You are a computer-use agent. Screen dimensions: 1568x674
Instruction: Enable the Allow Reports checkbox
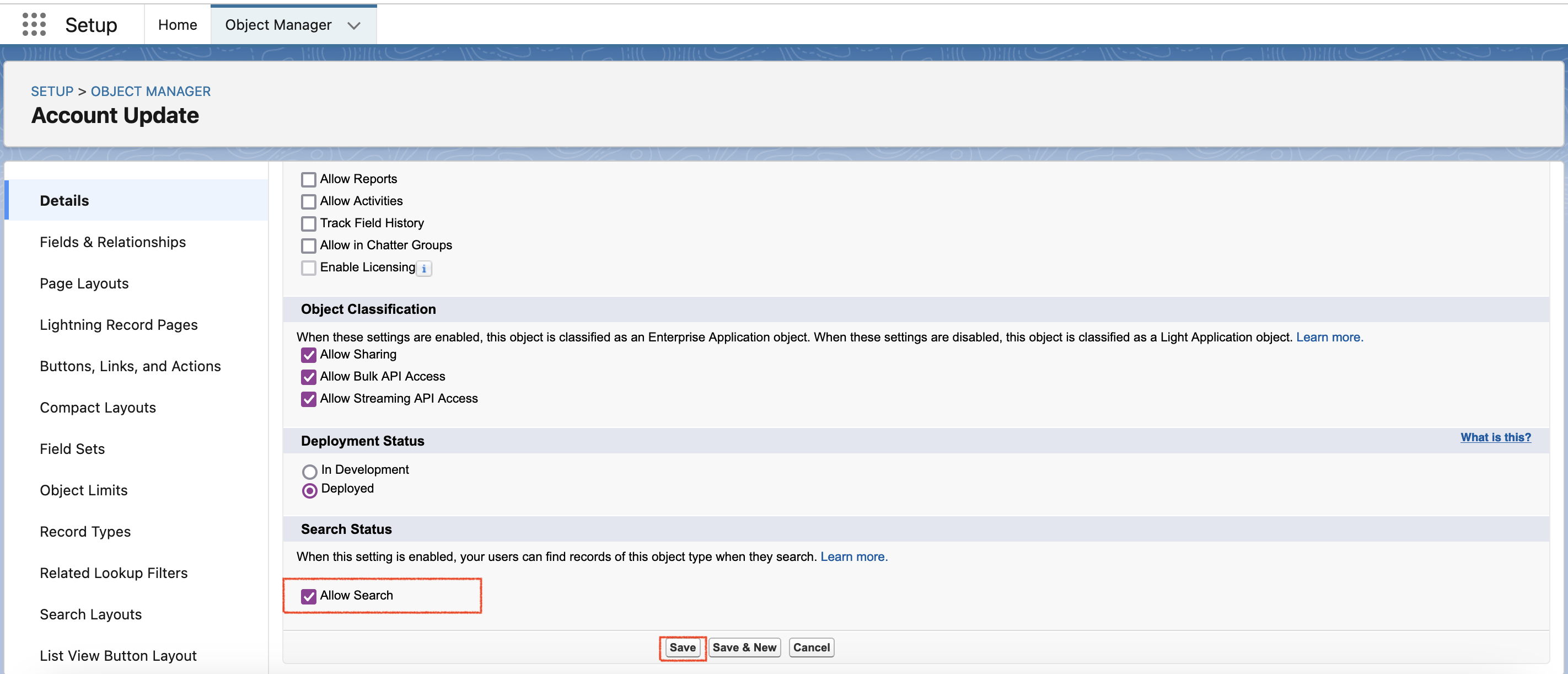[309, 180]
